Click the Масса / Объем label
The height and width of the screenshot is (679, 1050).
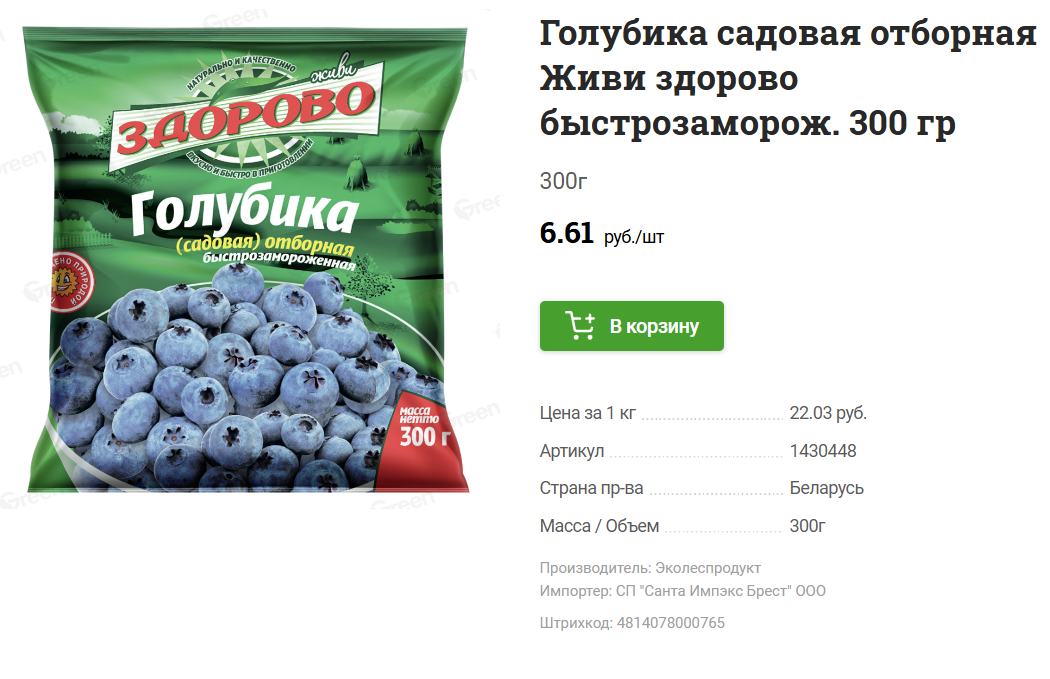pyautogui.click(x=599, y=526)
